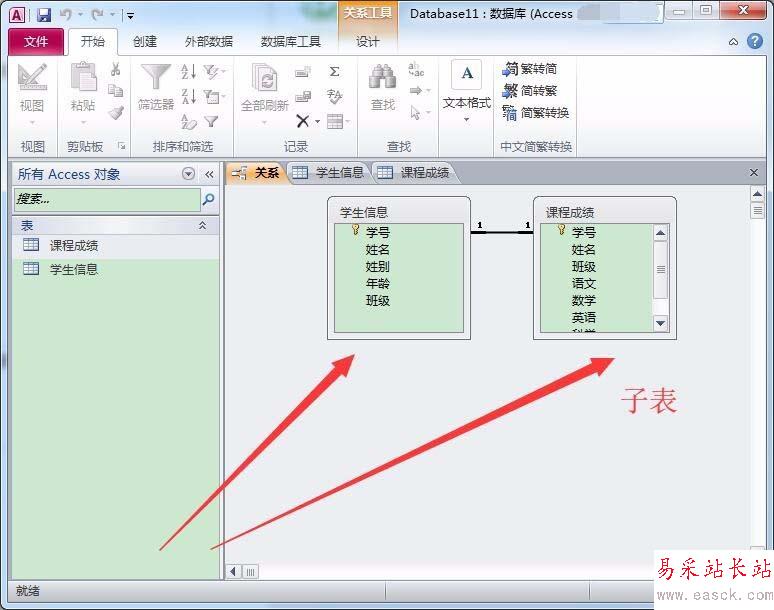Click the Save icon in the quick access toolbar
The width and height of the screenshot is (774, 610).
click(44, 15)
